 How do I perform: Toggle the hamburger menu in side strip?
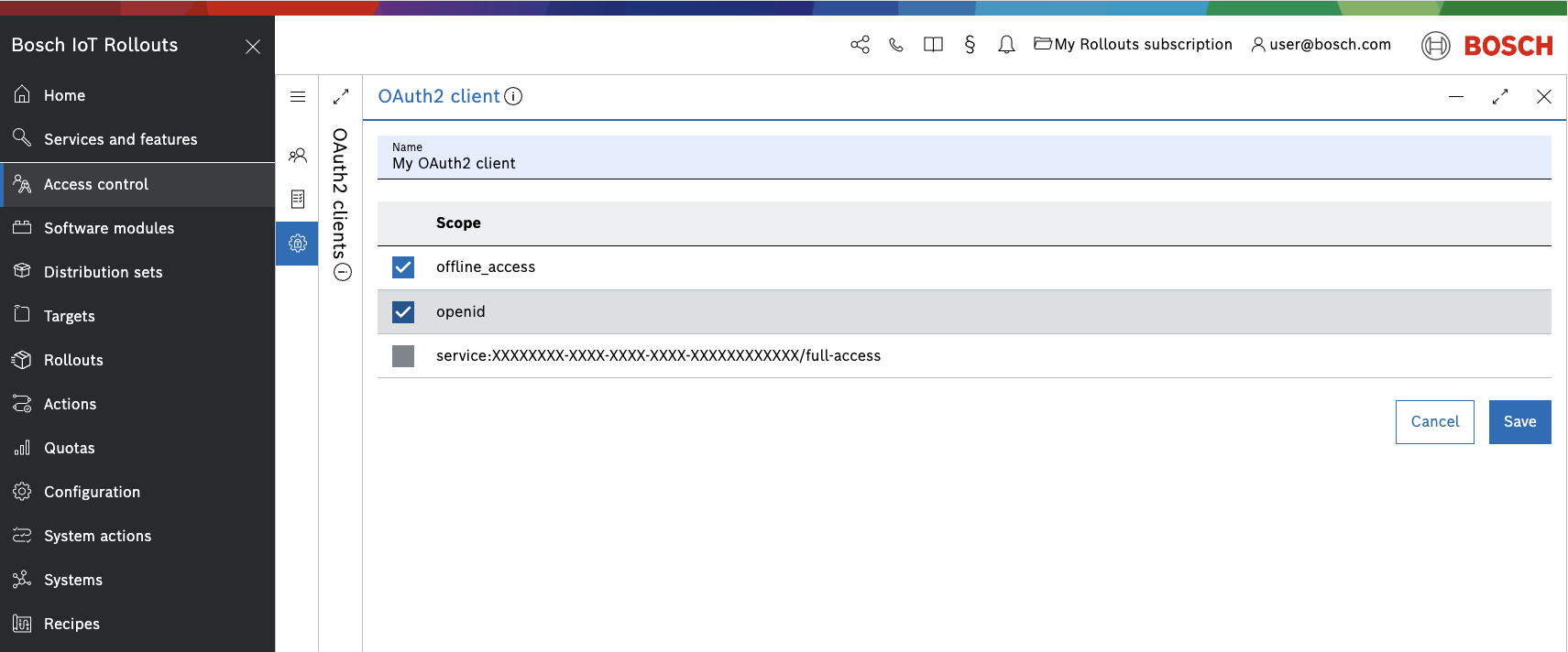pyautogui.click(x=298, y=97)
